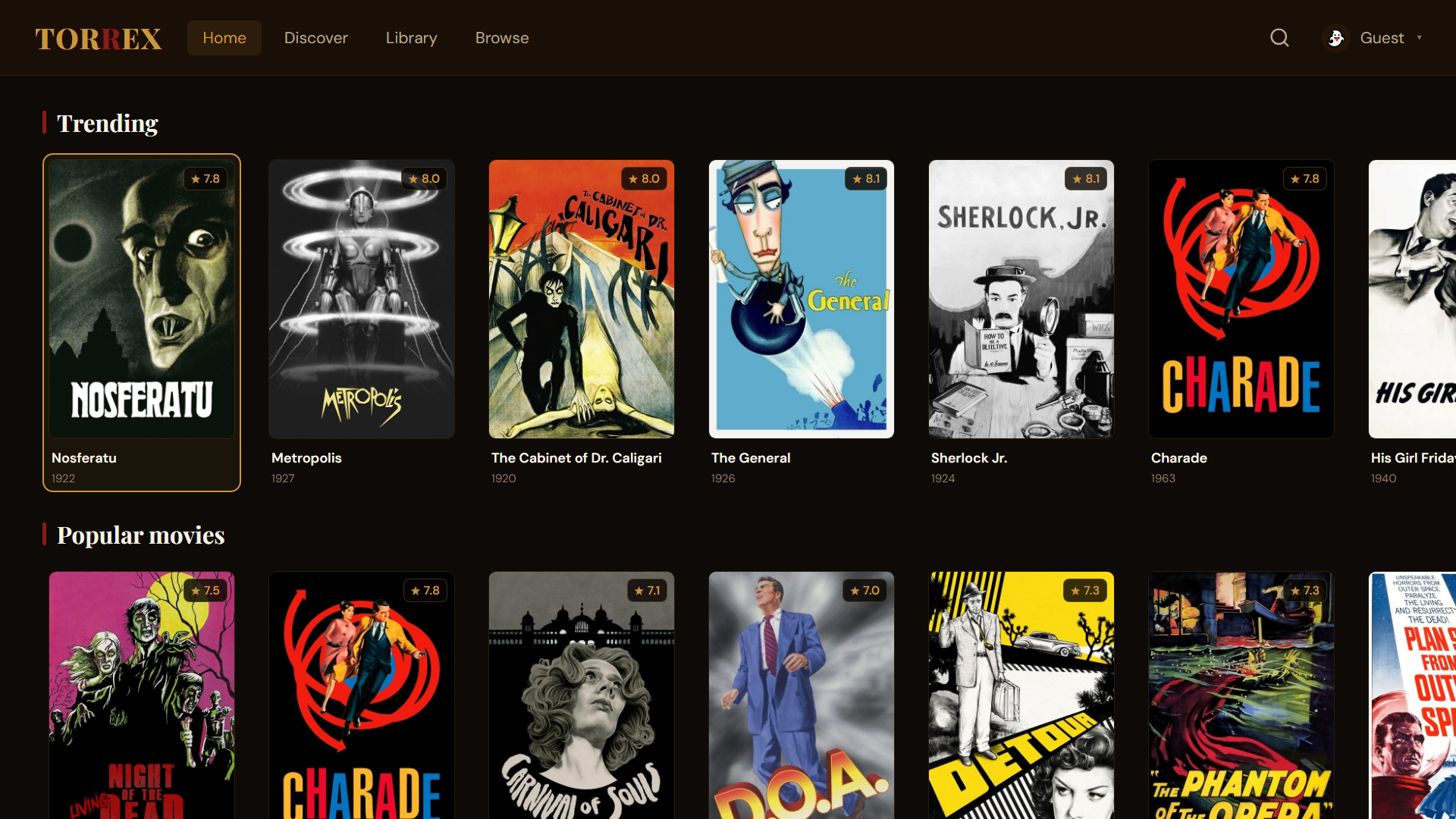
Task: Click the 7.0 rating badge on D.O.A.
Action: (865, 591)
